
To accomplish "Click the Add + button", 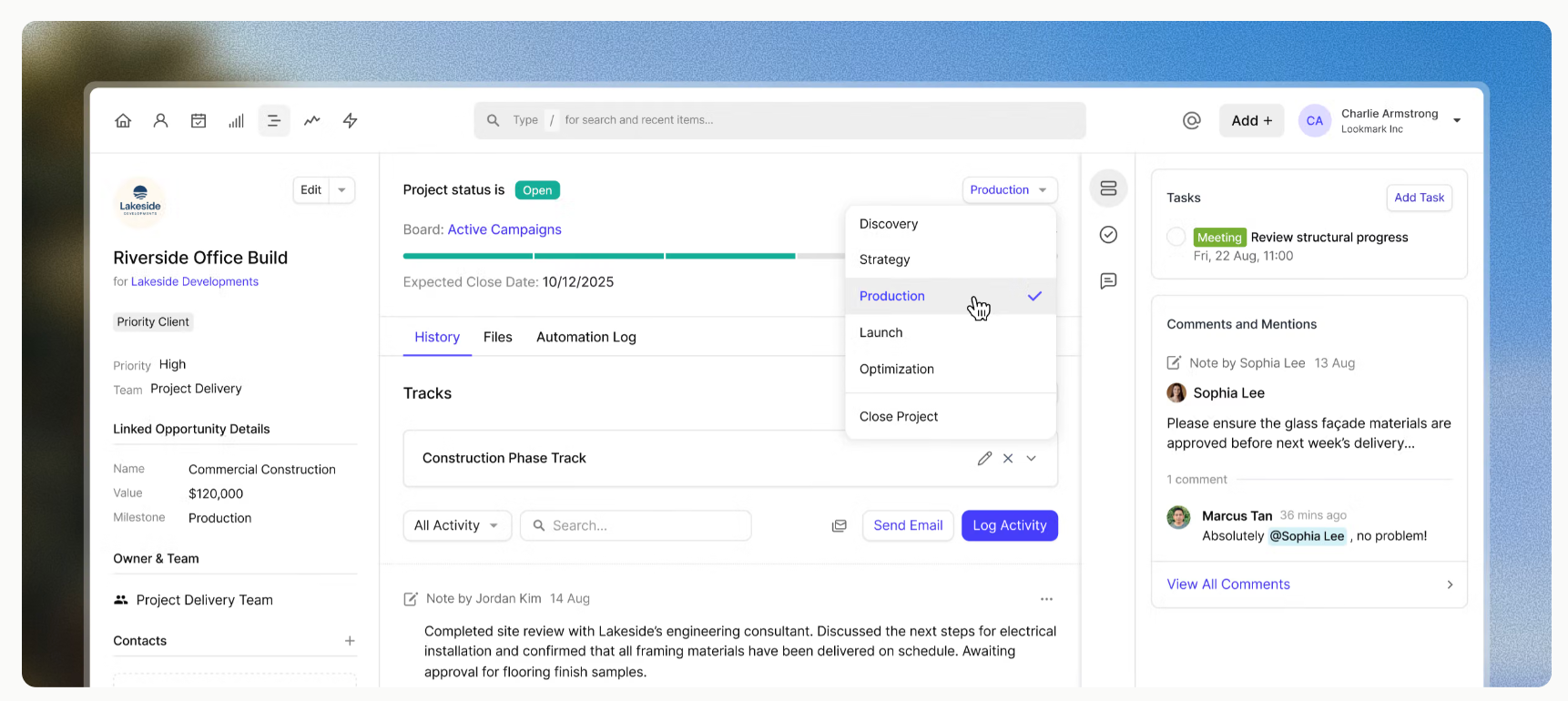I will point(1251,120).
